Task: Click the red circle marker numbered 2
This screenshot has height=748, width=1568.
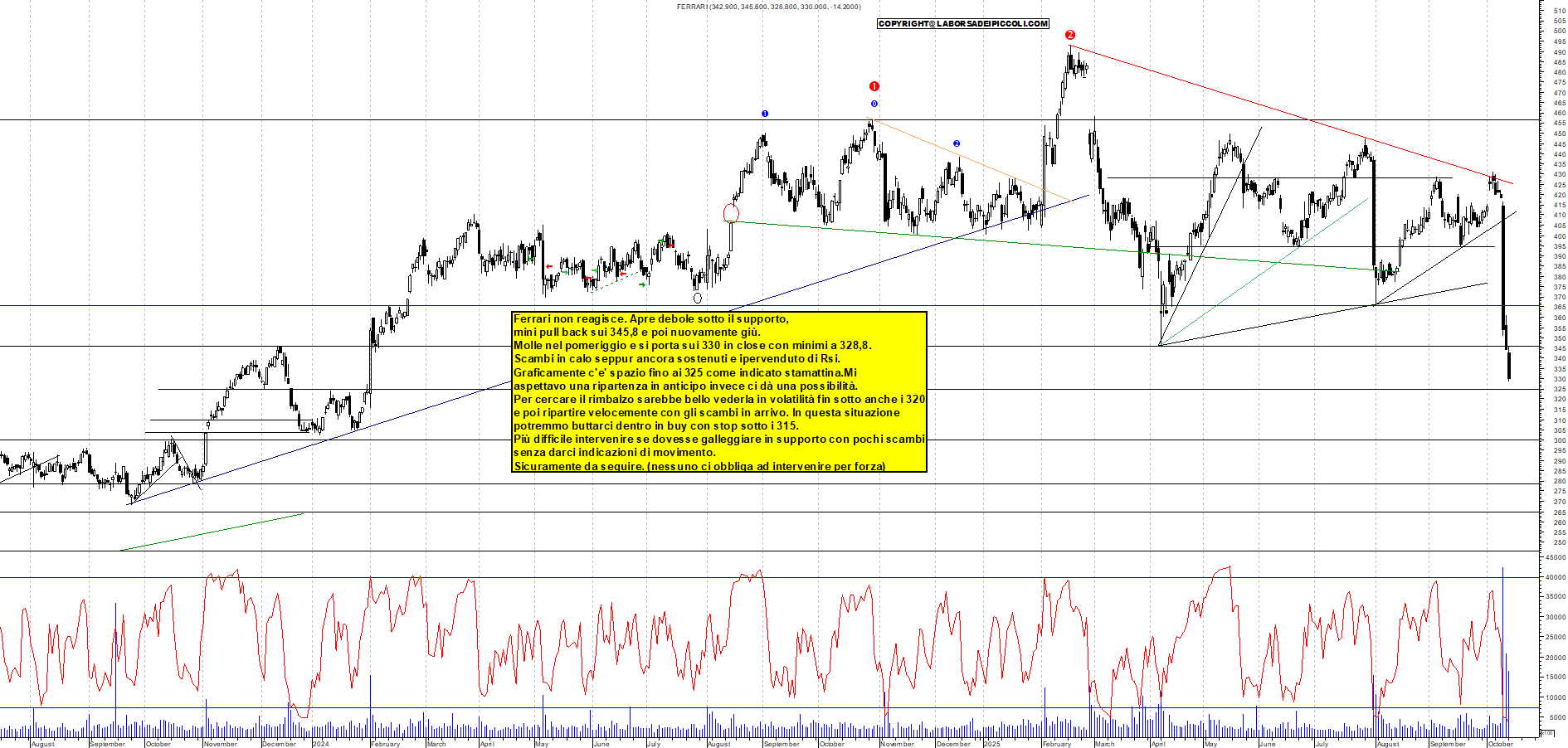Action: (1069, 35)
